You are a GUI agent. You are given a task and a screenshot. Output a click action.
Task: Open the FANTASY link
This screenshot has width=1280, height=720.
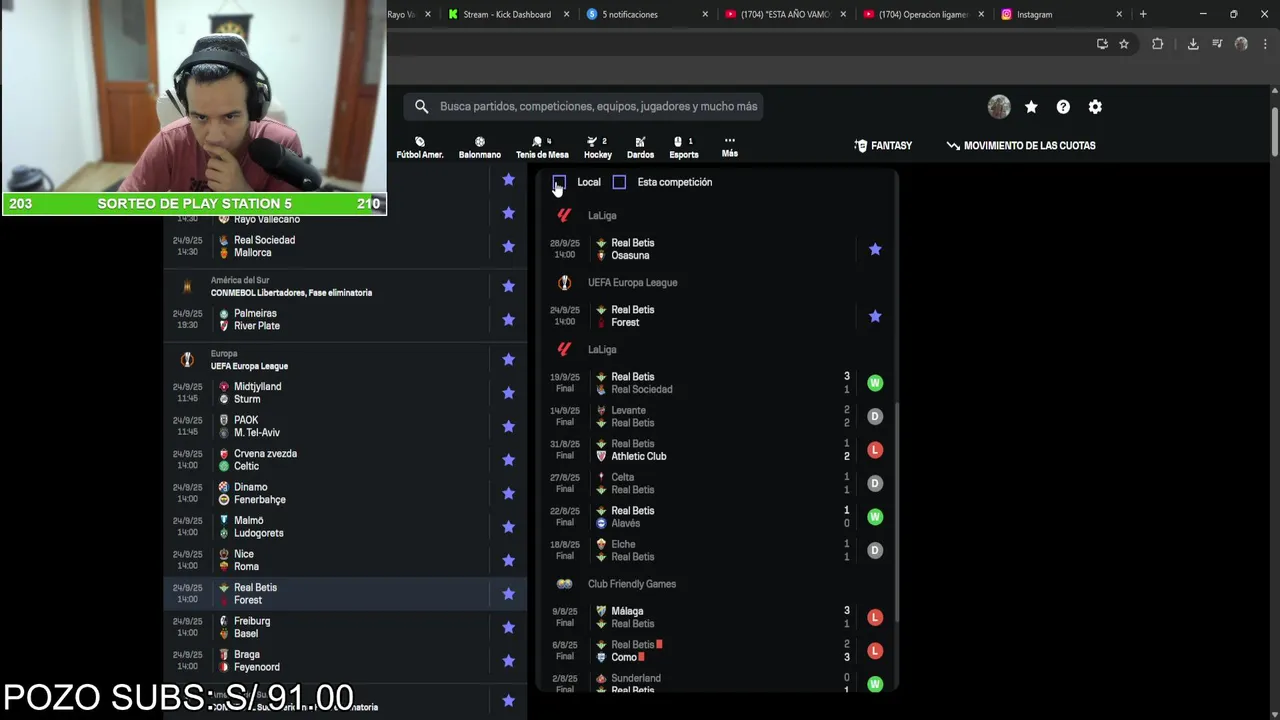click(x=883, y=146)
